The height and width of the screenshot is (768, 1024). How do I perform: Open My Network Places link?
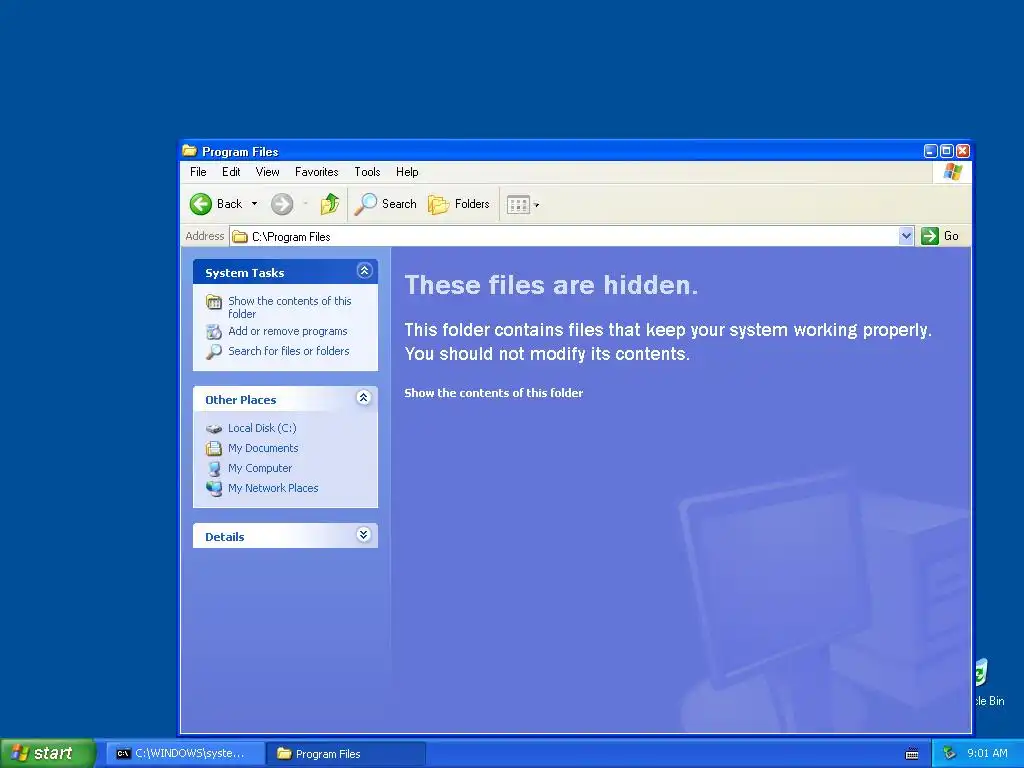[x=273, y=488]
